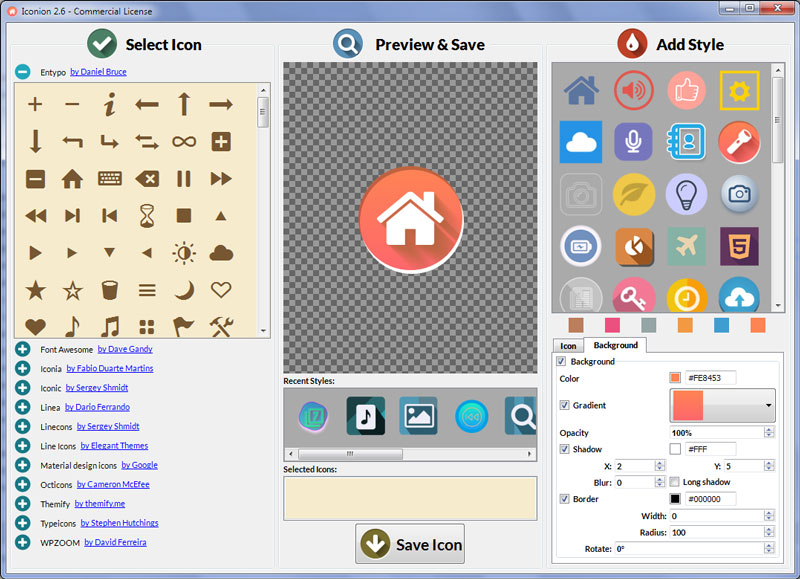Viewport: 800px width, 579px height.
Task: Apply the microphone style preset
Action: pos(634,142)
